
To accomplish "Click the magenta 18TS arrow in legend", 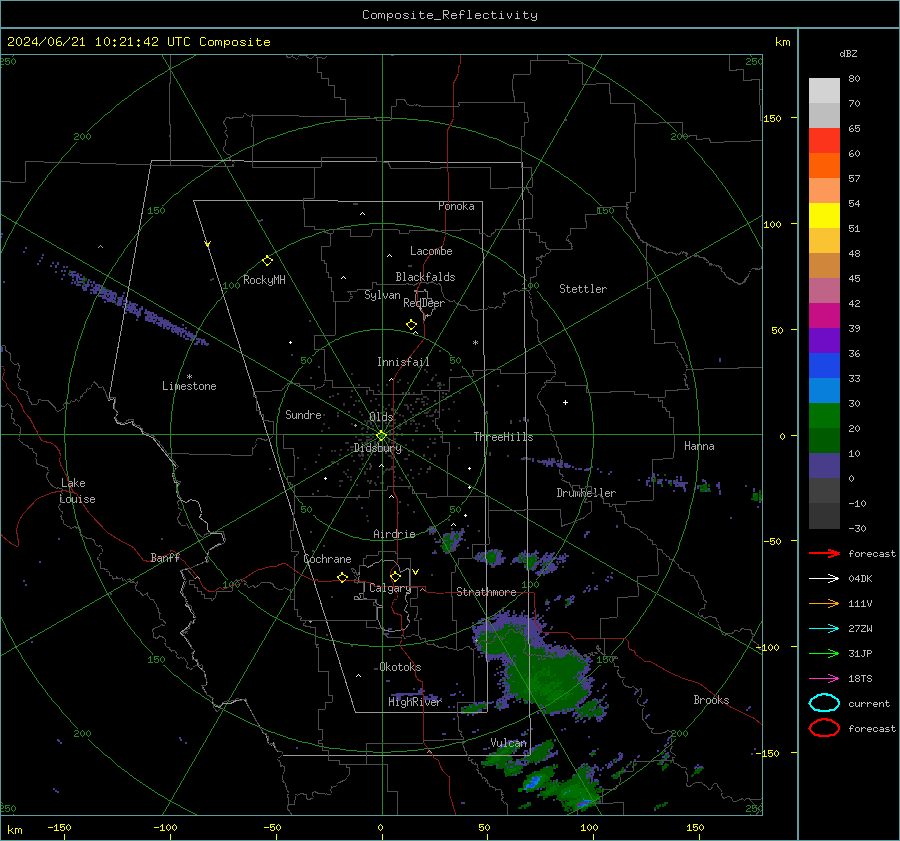I will (824, 679).
